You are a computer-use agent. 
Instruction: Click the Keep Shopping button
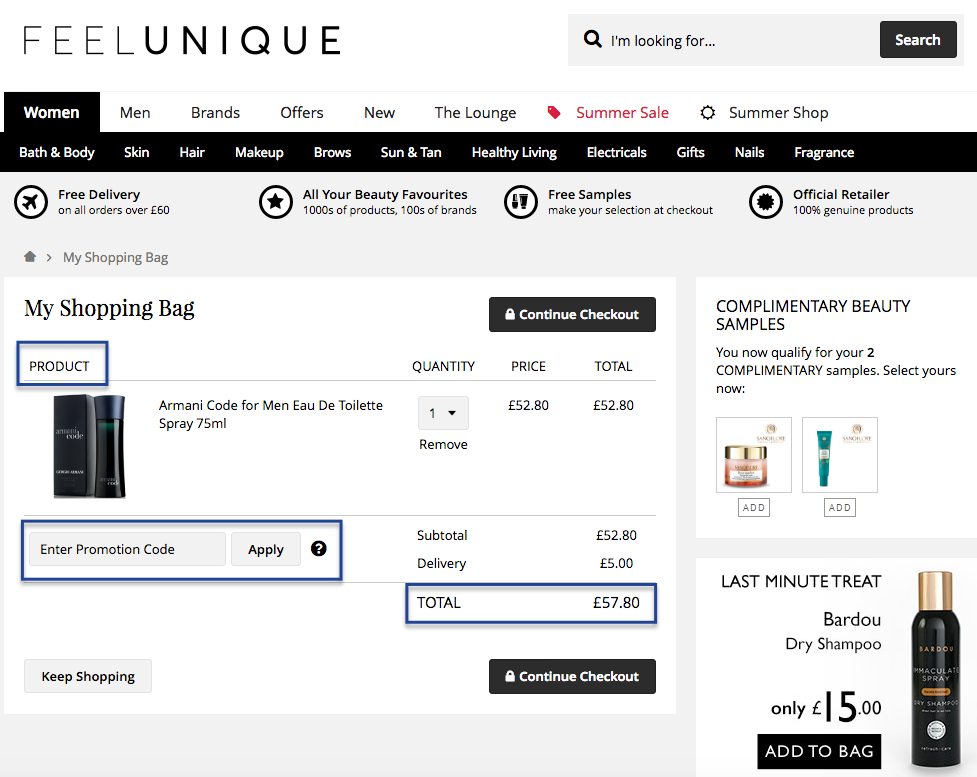[88, 676]
